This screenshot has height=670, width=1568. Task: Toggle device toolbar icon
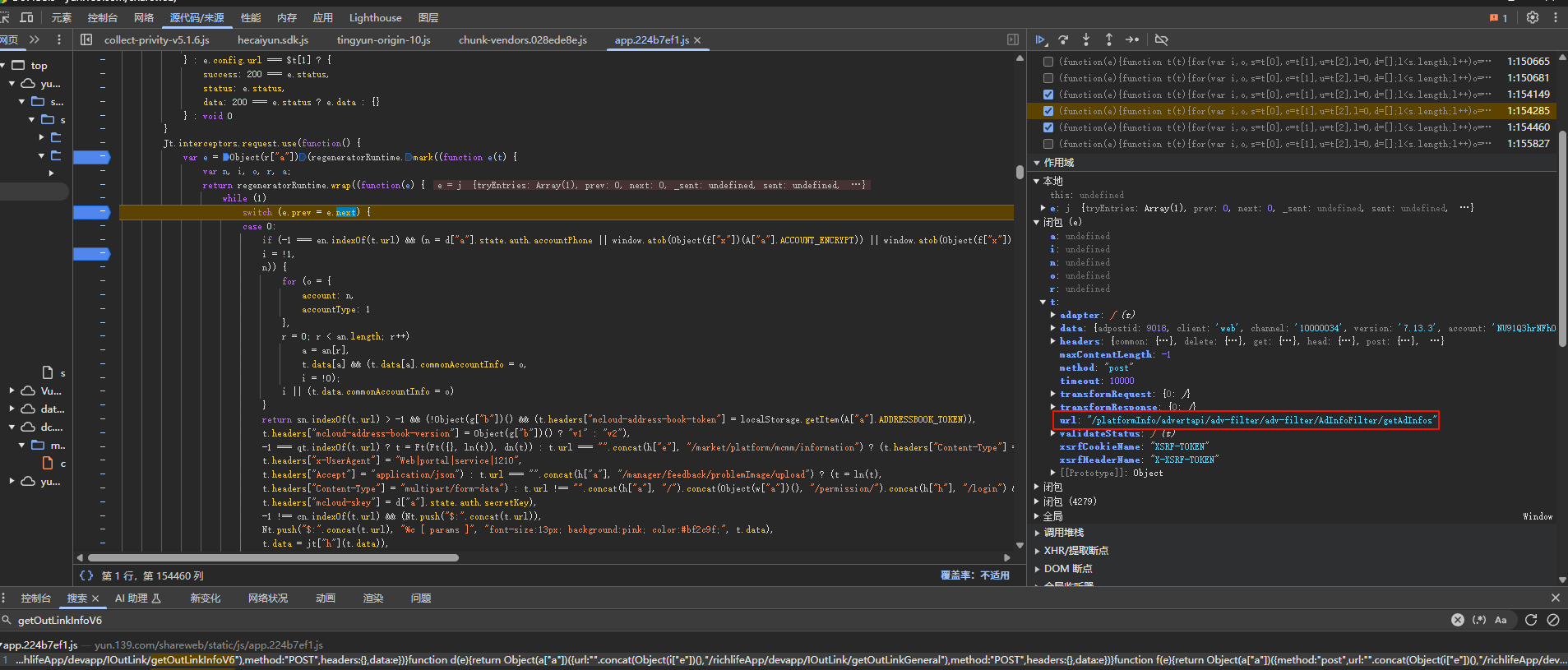pyautogui.click(x=26, y=17)
